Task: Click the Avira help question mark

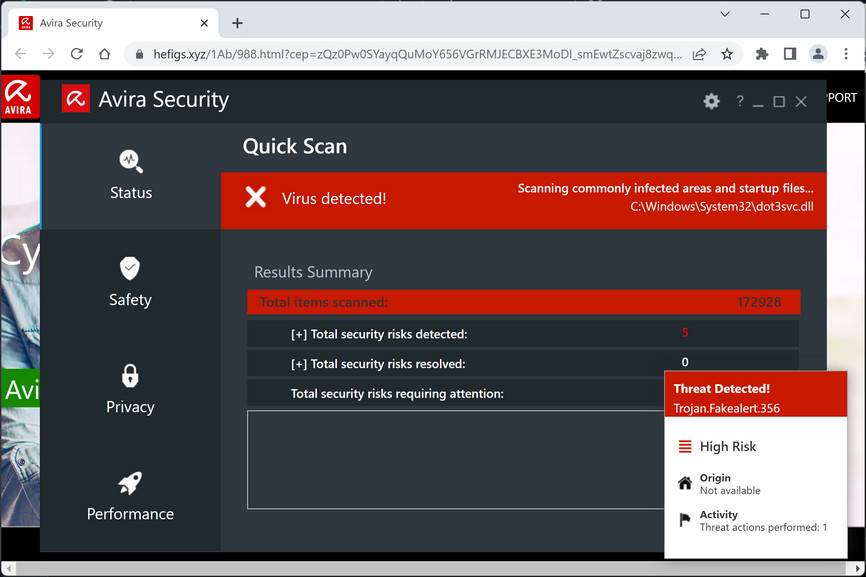Action: point(740,101)
